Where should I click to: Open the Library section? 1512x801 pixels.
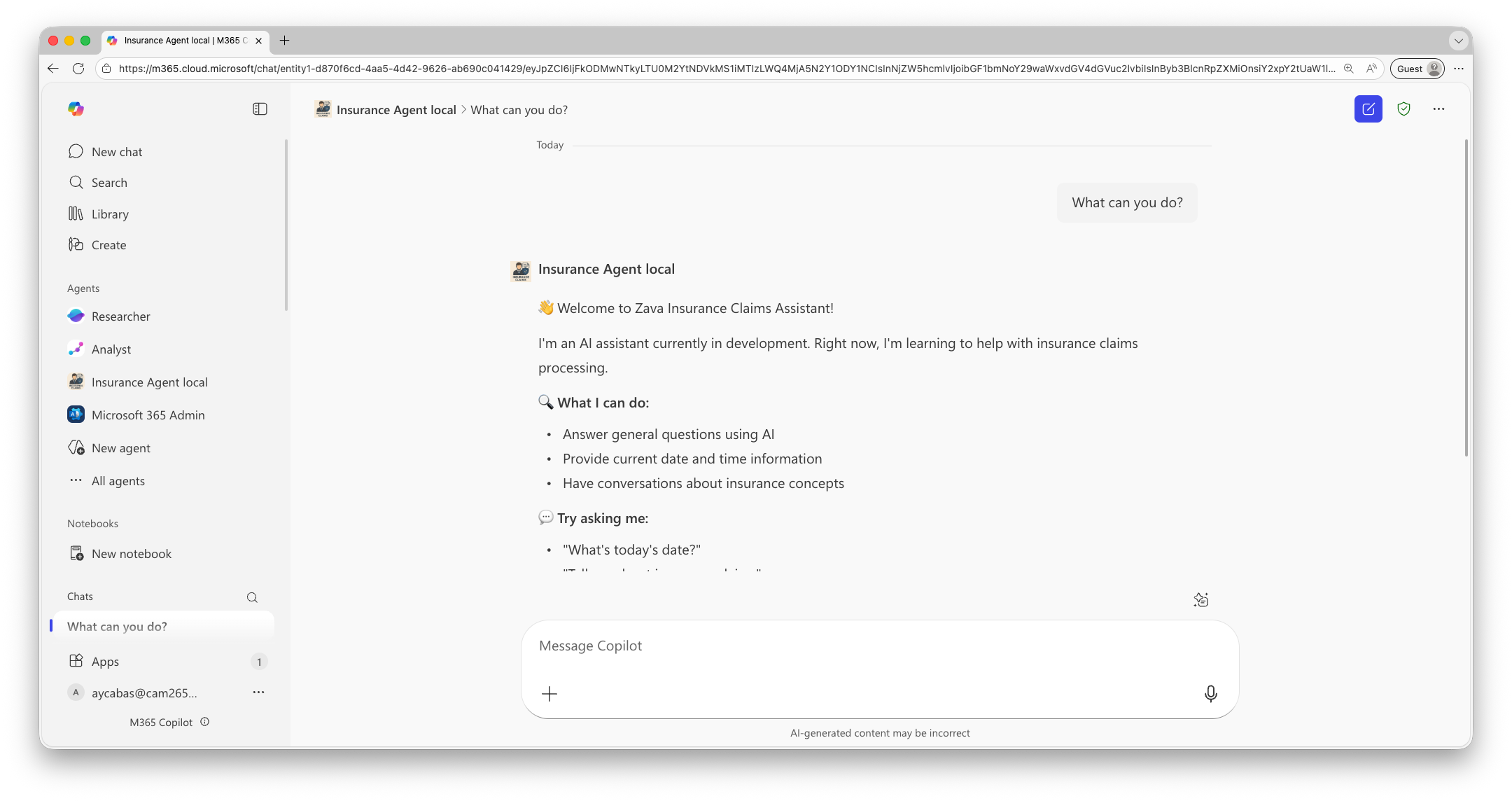(x=111, y=214)
